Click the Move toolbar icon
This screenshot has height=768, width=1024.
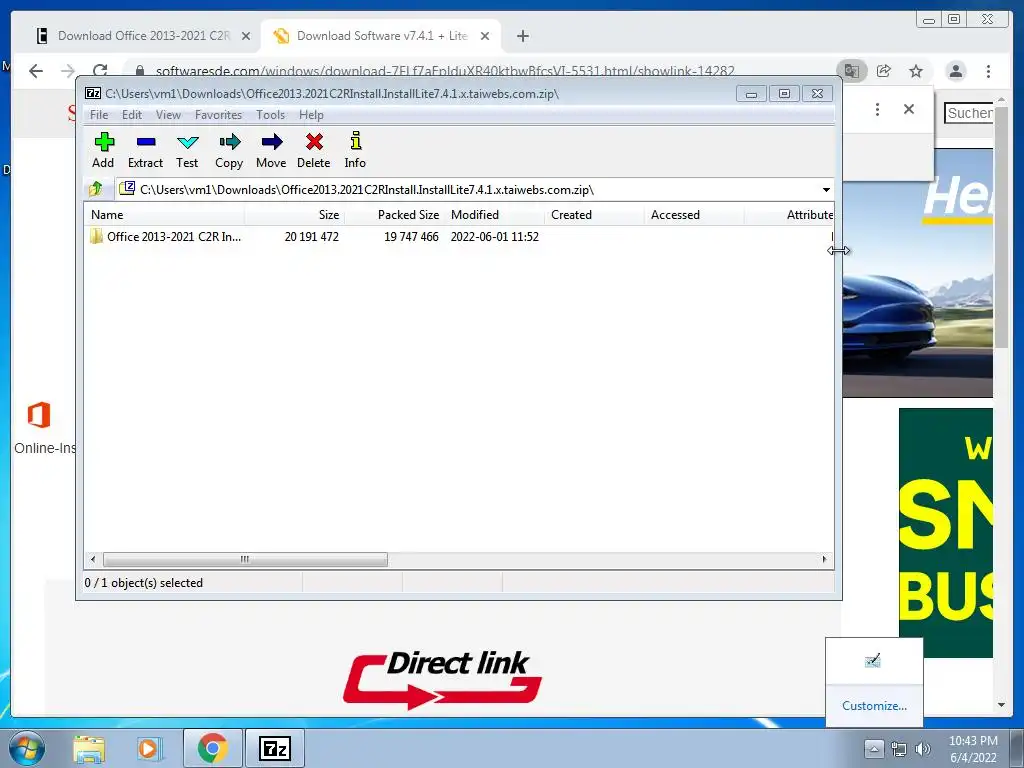[x=271, y=151]
